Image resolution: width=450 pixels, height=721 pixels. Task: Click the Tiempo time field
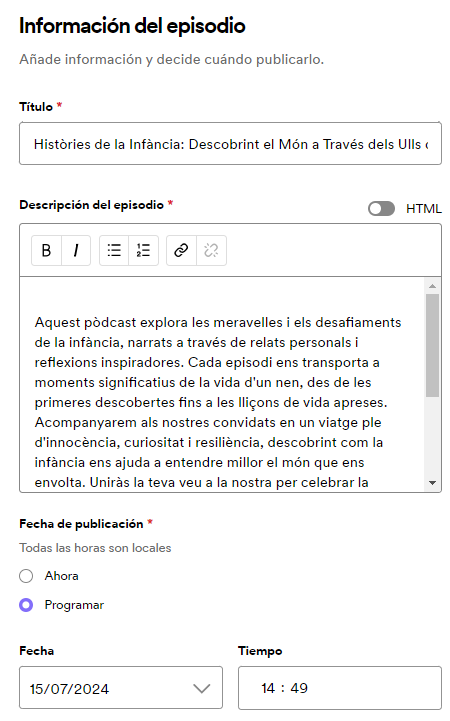tap(340, 688)
